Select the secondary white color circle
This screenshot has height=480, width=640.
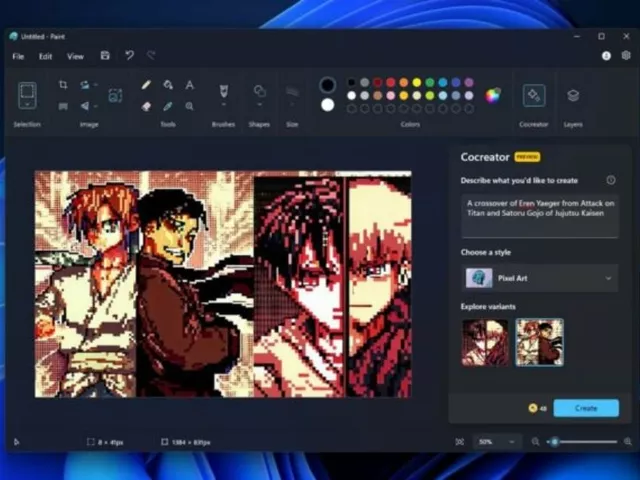327,104
